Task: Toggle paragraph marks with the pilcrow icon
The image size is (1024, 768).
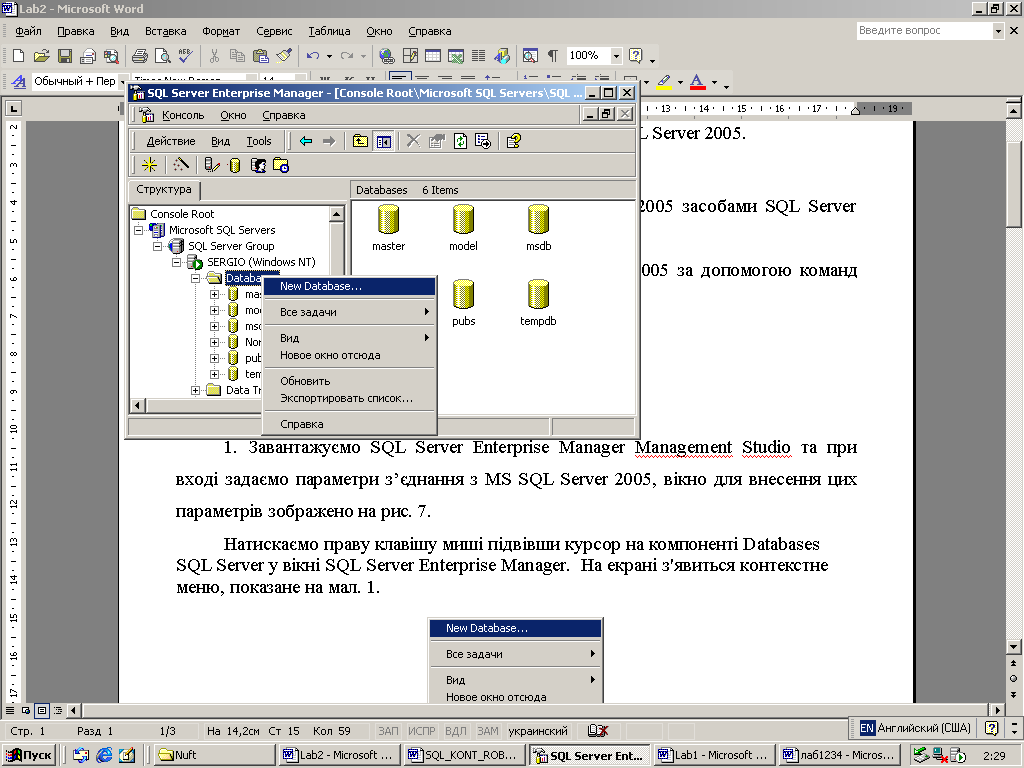Action: tap(552, 56)
